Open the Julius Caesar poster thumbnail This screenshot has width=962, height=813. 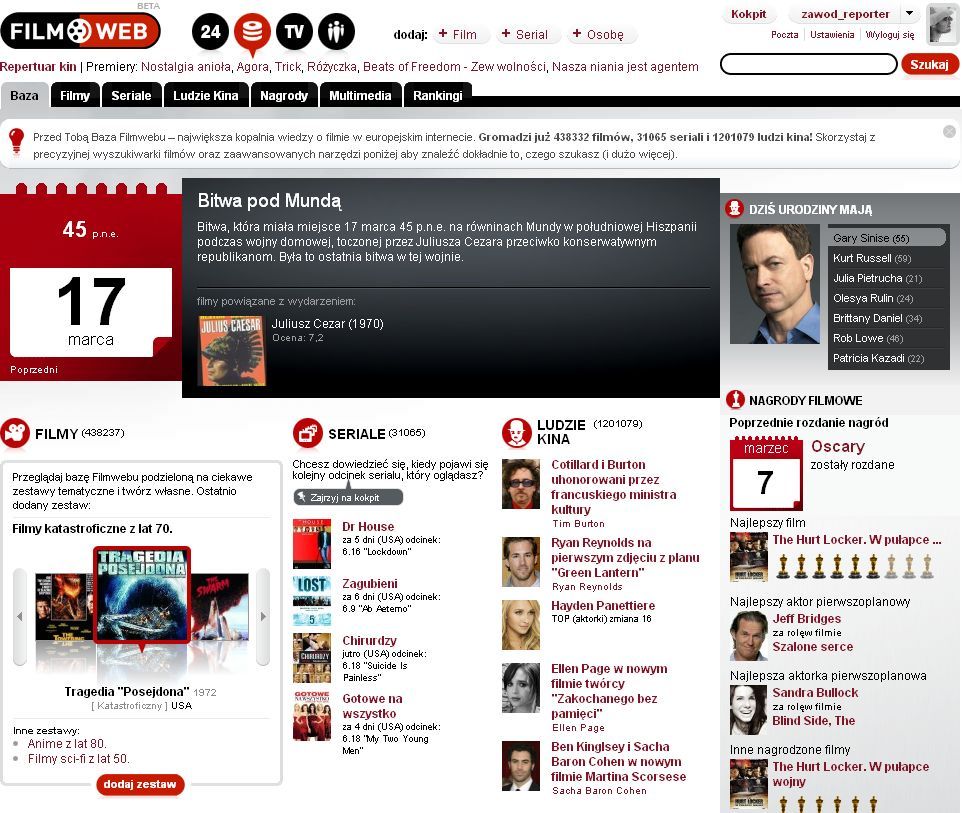232,350
